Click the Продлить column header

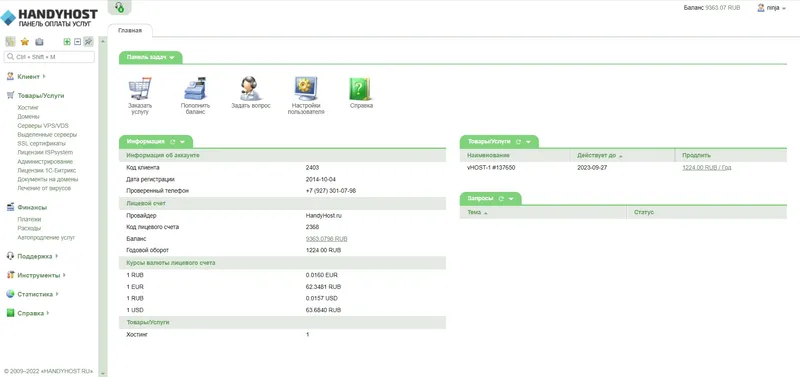click(731, 155)
